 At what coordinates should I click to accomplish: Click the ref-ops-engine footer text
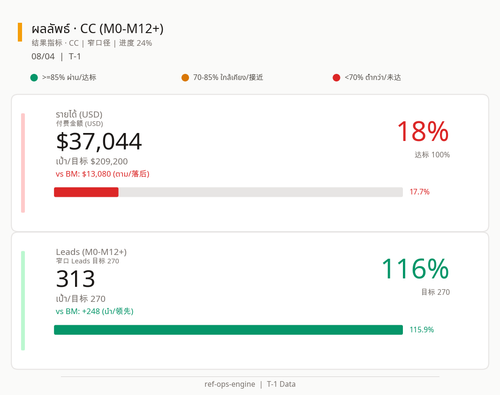pyautogui.click(x=250, y=384)
